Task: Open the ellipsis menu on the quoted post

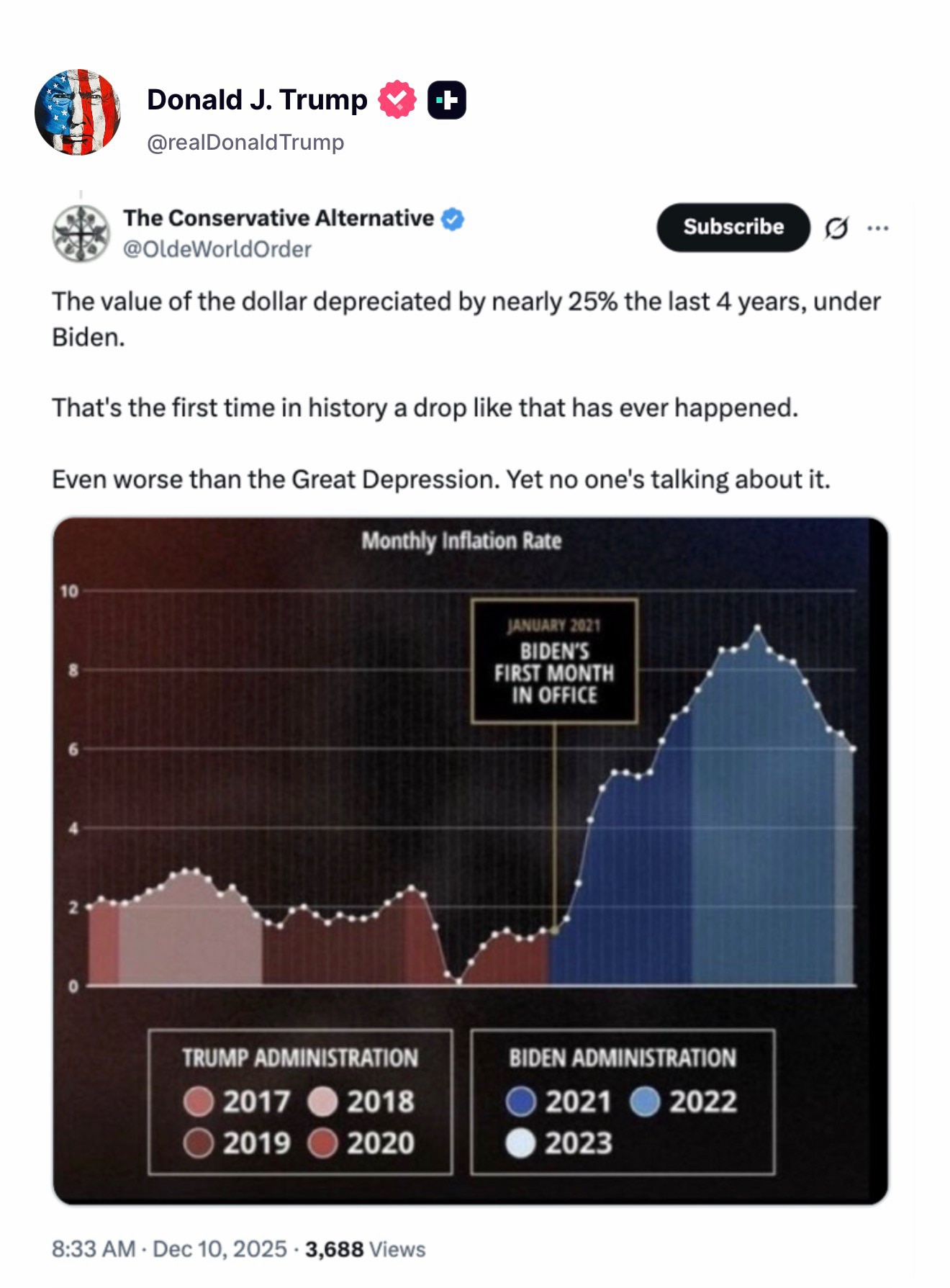Action: (x=877, y=226)
